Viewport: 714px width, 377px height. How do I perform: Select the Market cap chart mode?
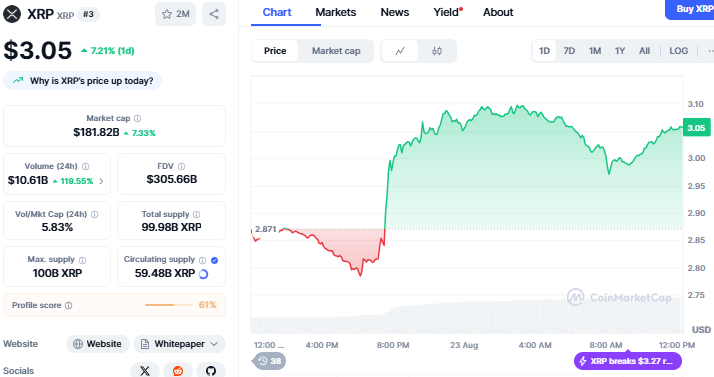[x=336, y=51]
